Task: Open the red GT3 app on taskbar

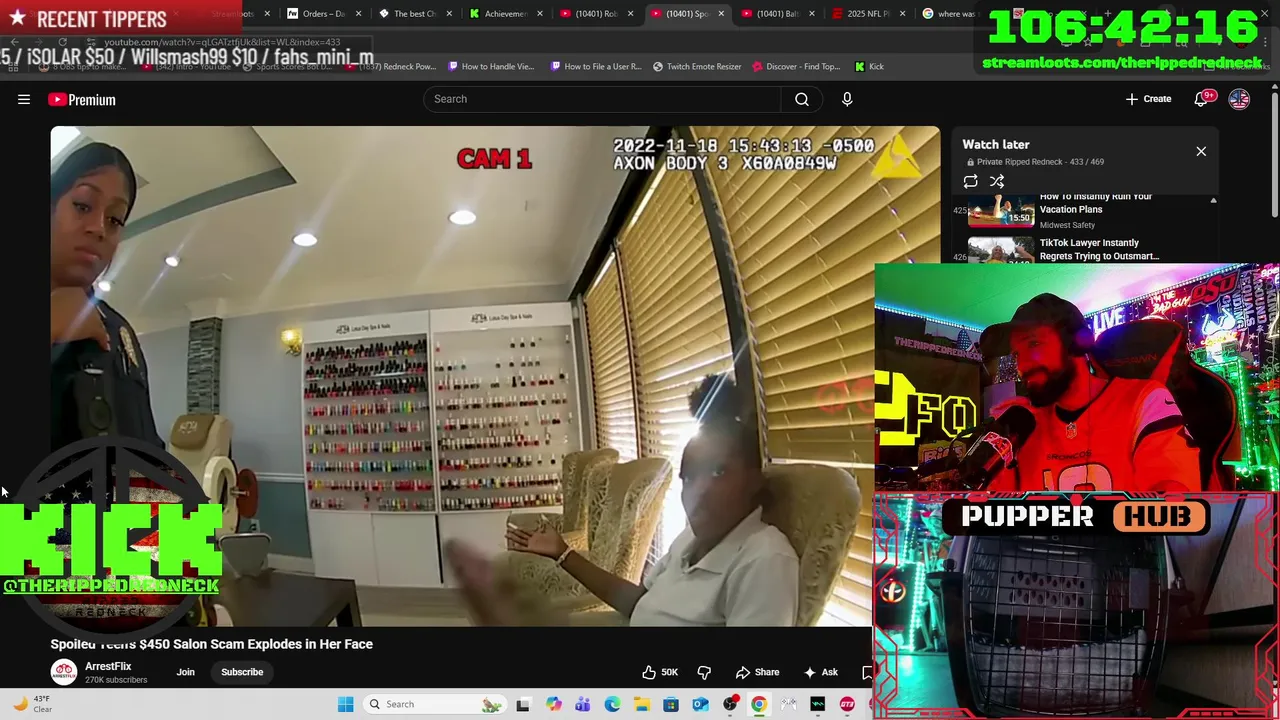Action: coord(847,704)
